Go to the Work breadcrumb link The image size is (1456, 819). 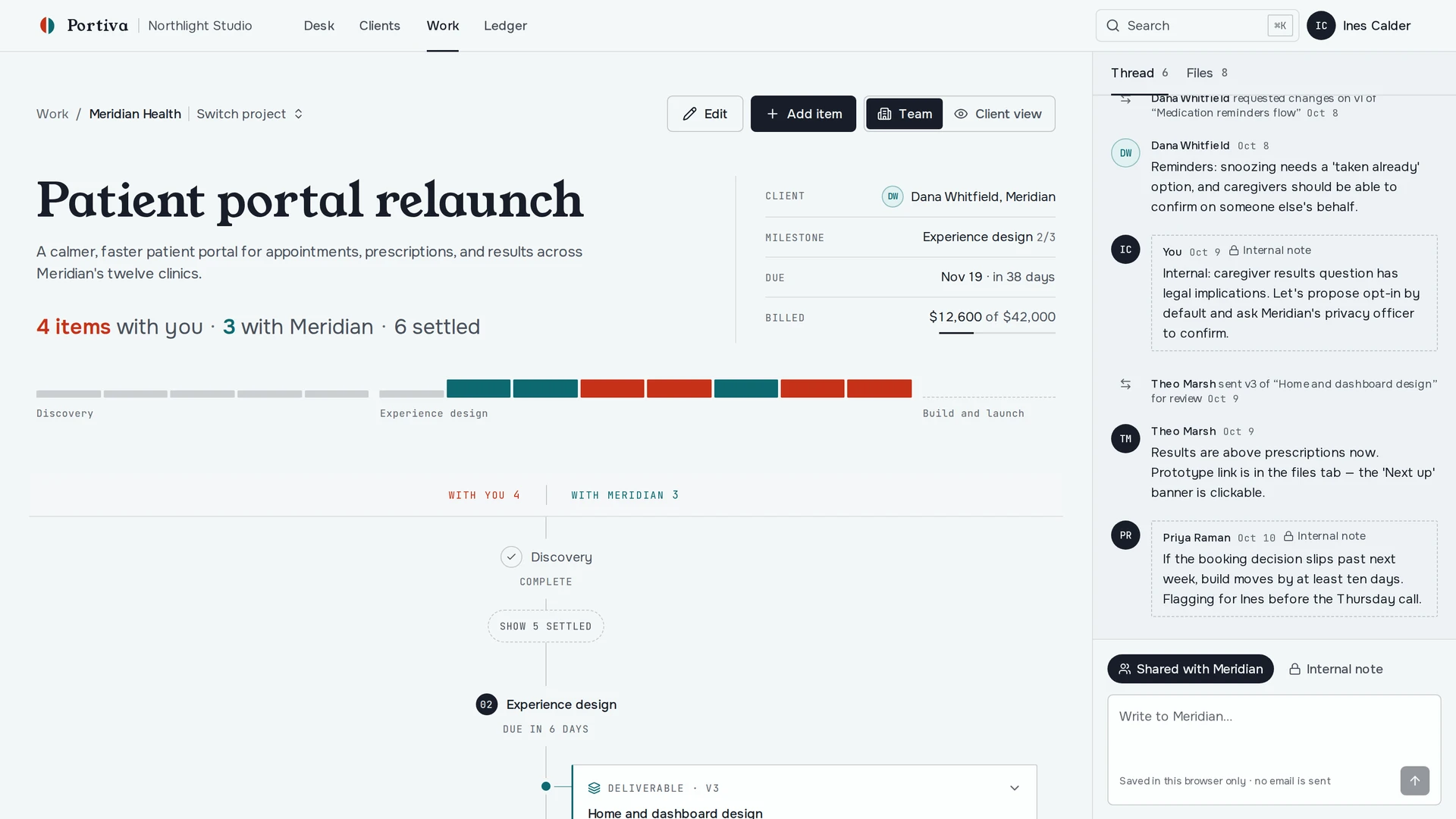coord(52,114)
